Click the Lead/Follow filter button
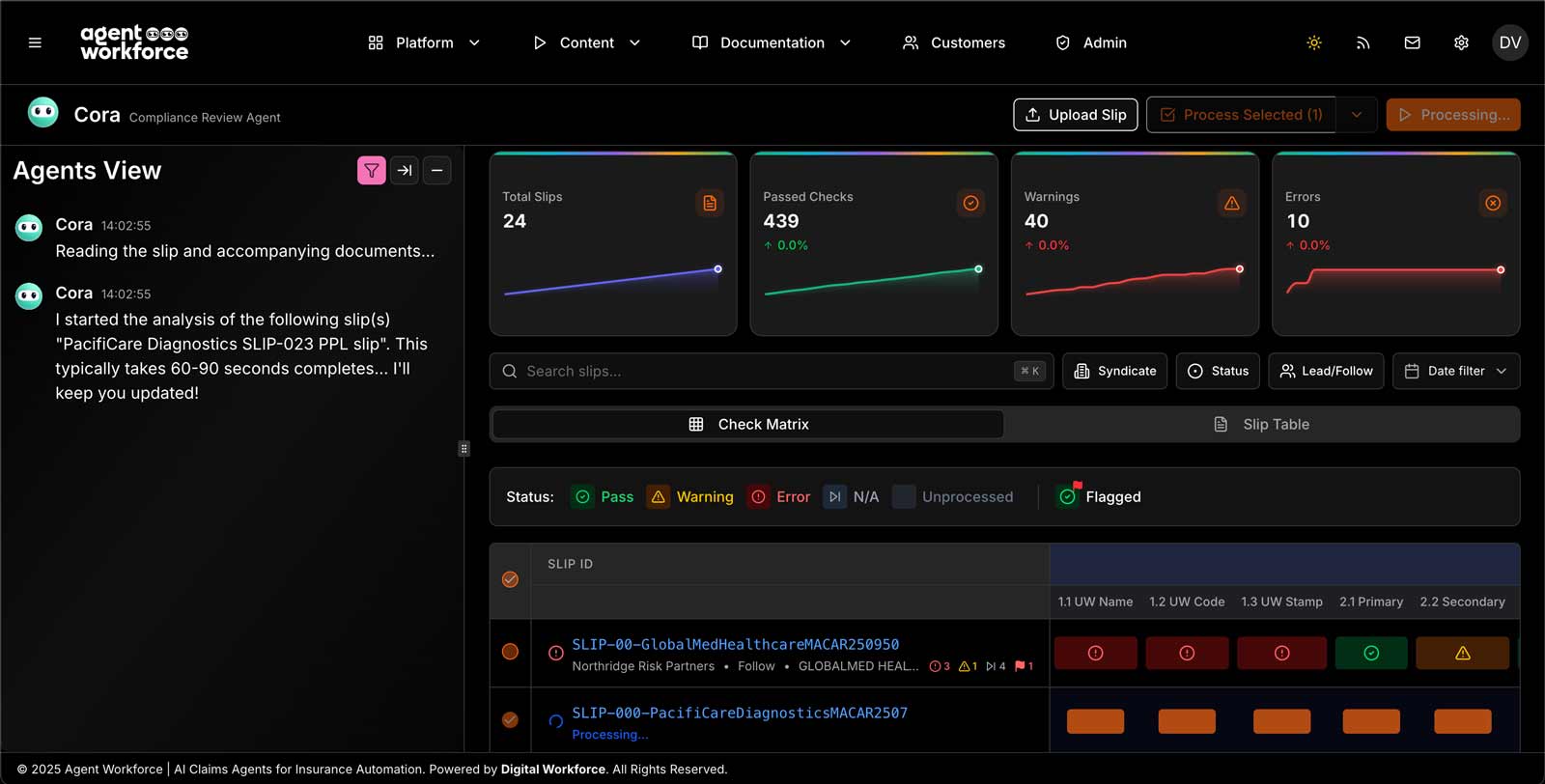 click(x=1327, y=372)
